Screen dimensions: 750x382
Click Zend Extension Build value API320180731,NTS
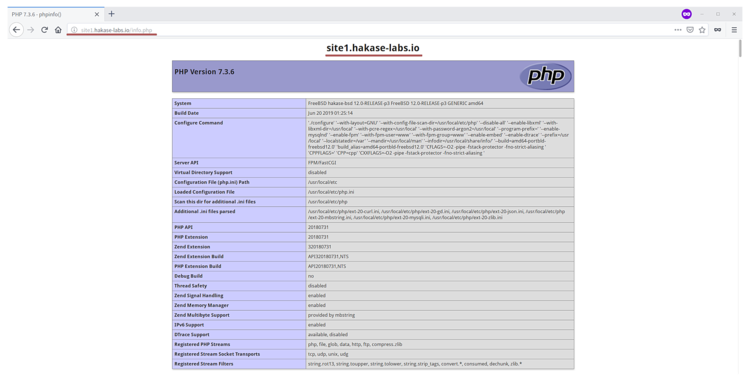coord(328,257)
